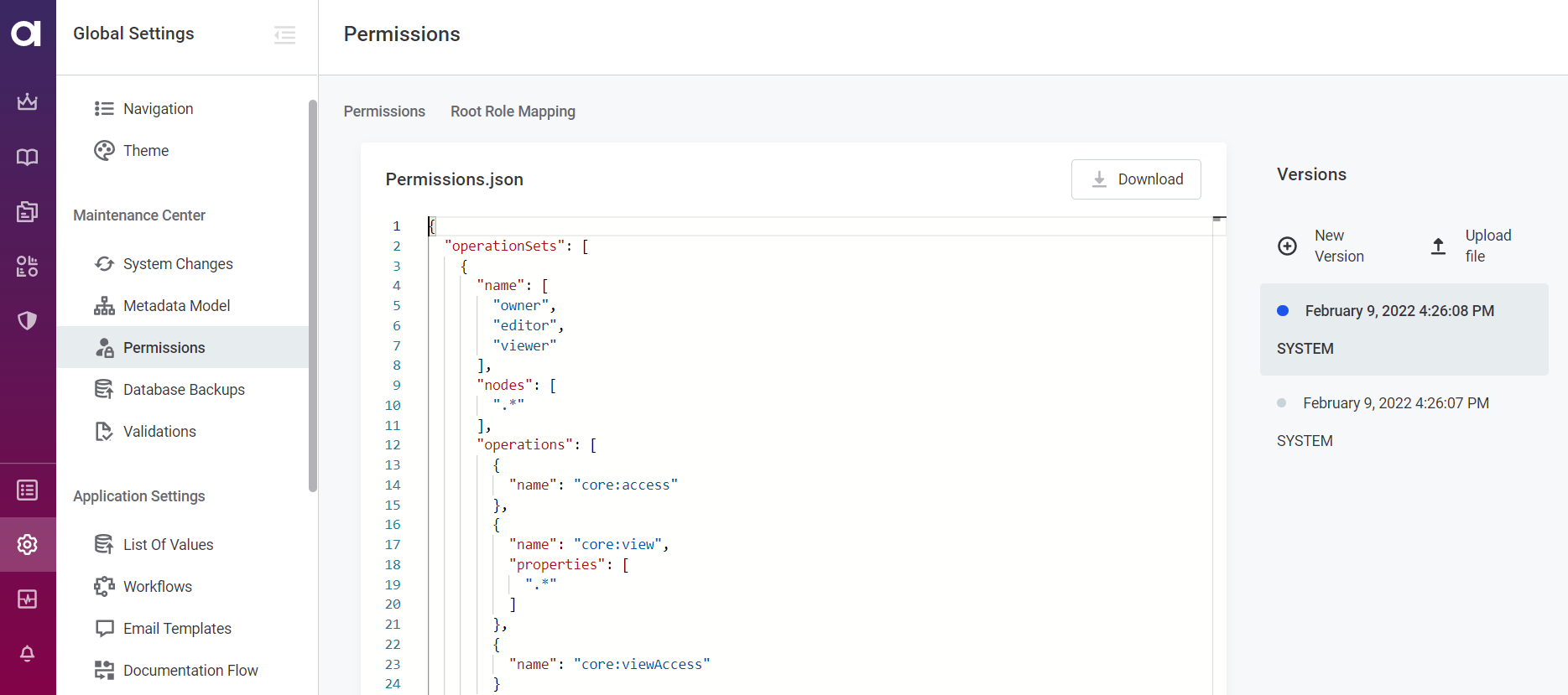Click the Database Backups icon

click(x=104, y=390)
